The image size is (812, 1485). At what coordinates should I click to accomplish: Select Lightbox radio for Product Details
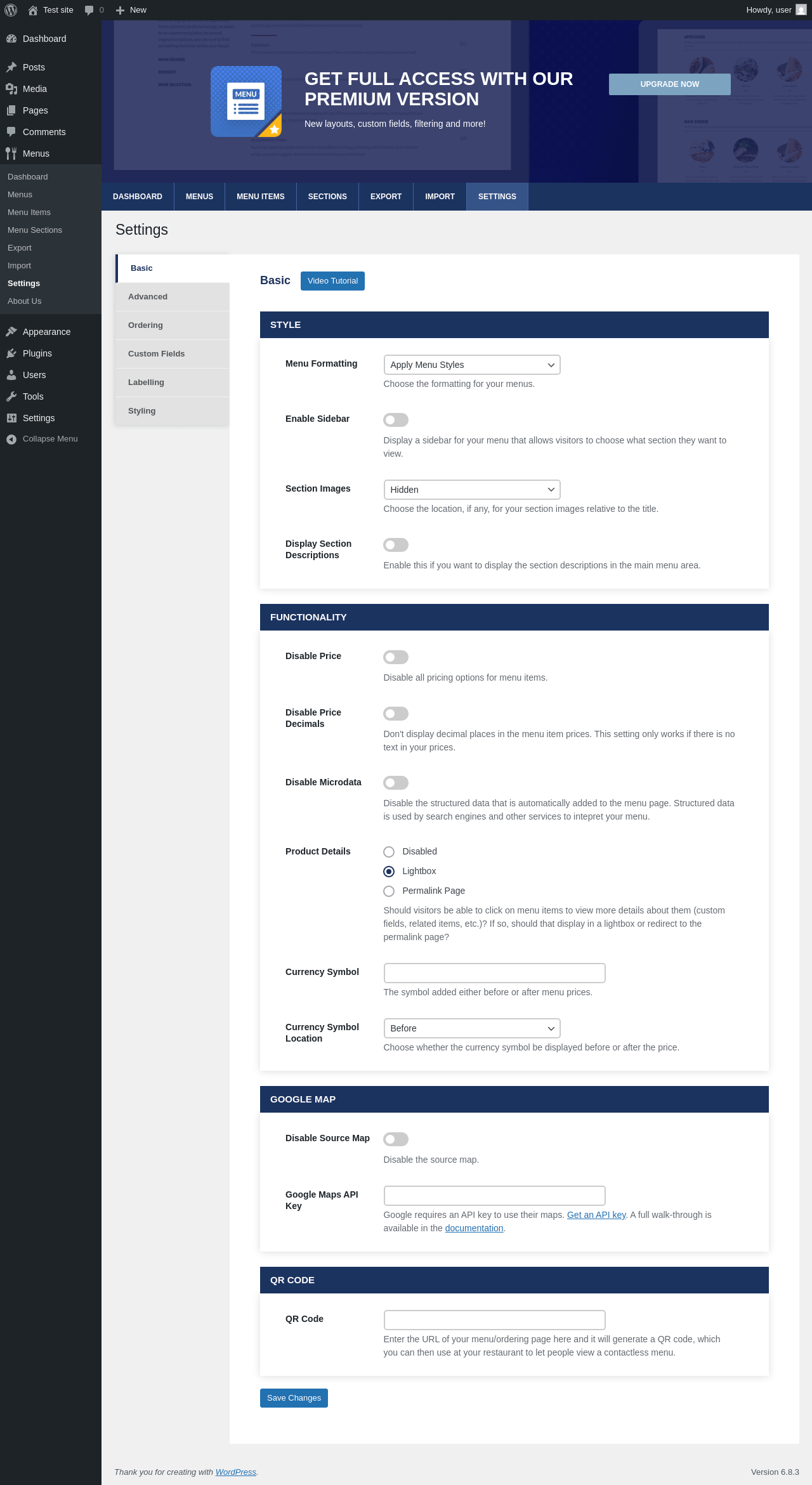(389, 872)
